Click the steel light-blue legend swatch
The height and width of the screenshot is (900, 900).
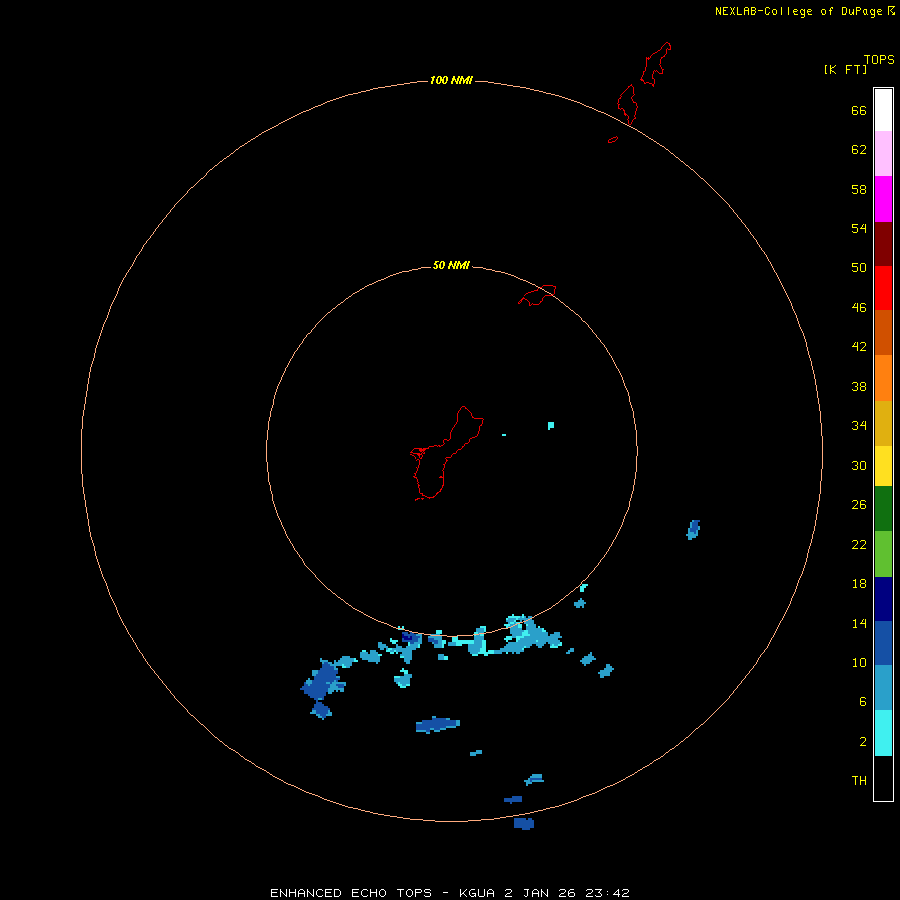point(883,688)
